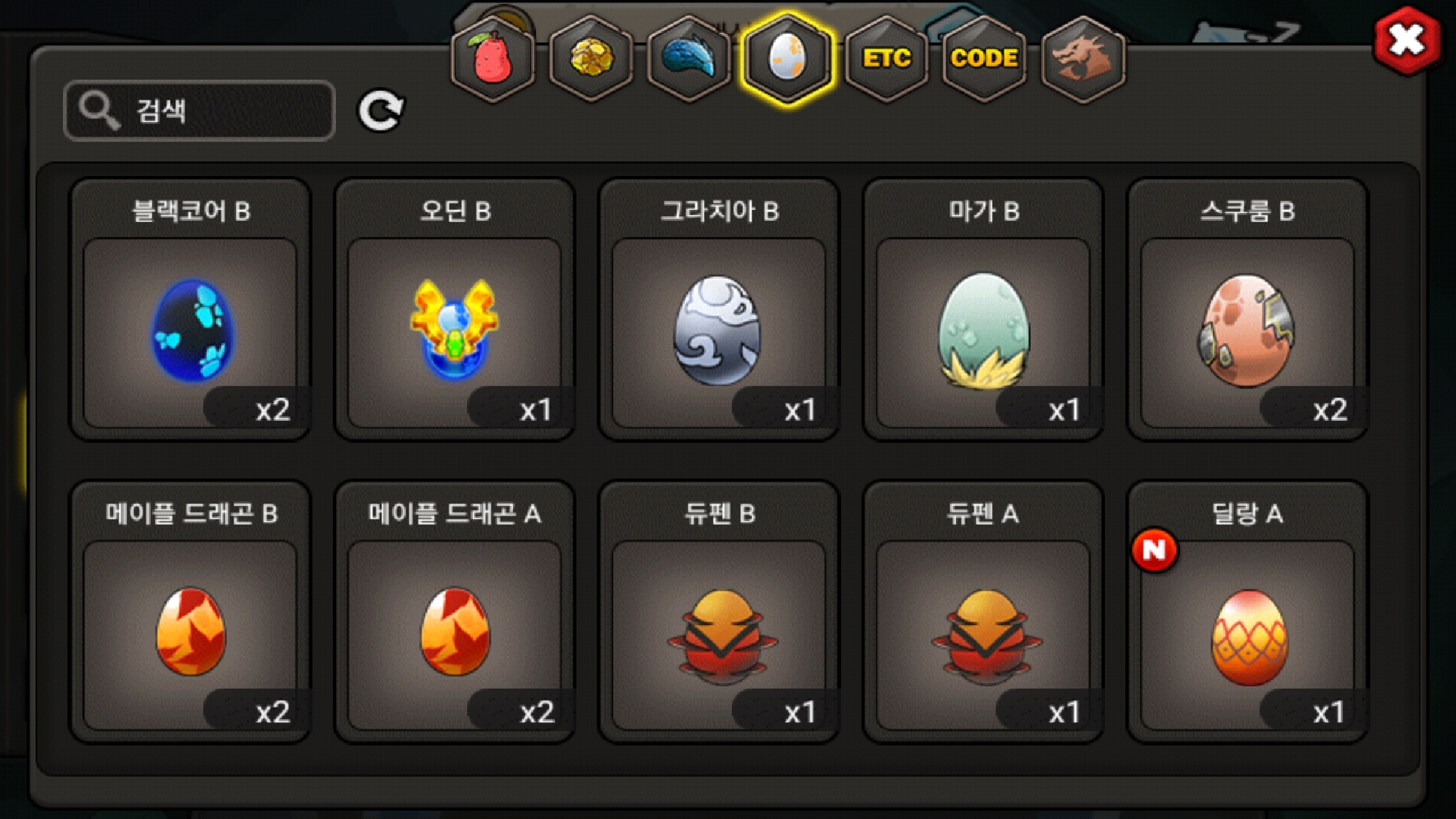
Task: Click the 검색 search input field
Action: (x=199, y=111)
